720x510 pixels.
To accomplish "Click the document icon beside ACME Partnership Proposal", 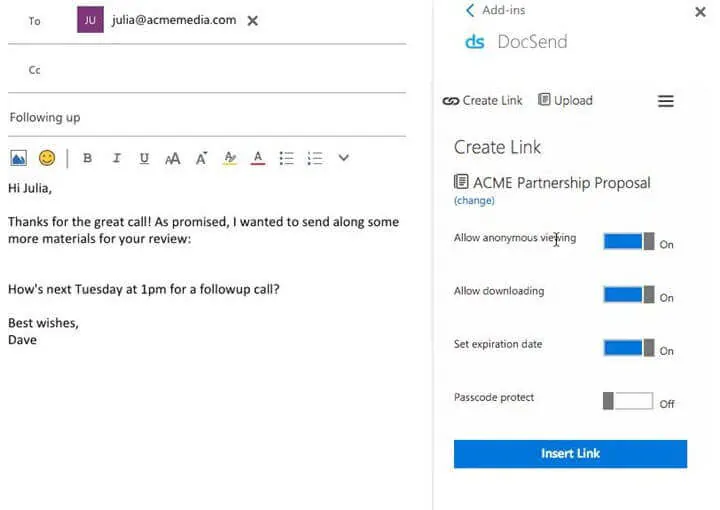I will coord(461,182).
